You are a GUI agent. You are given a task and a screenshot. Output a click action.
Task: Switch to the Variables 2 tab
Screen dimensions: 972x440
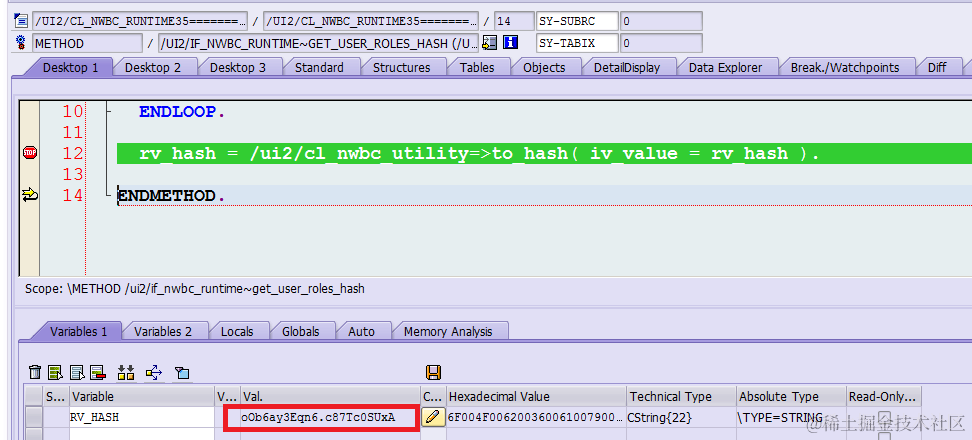click(x=162, y=332)
